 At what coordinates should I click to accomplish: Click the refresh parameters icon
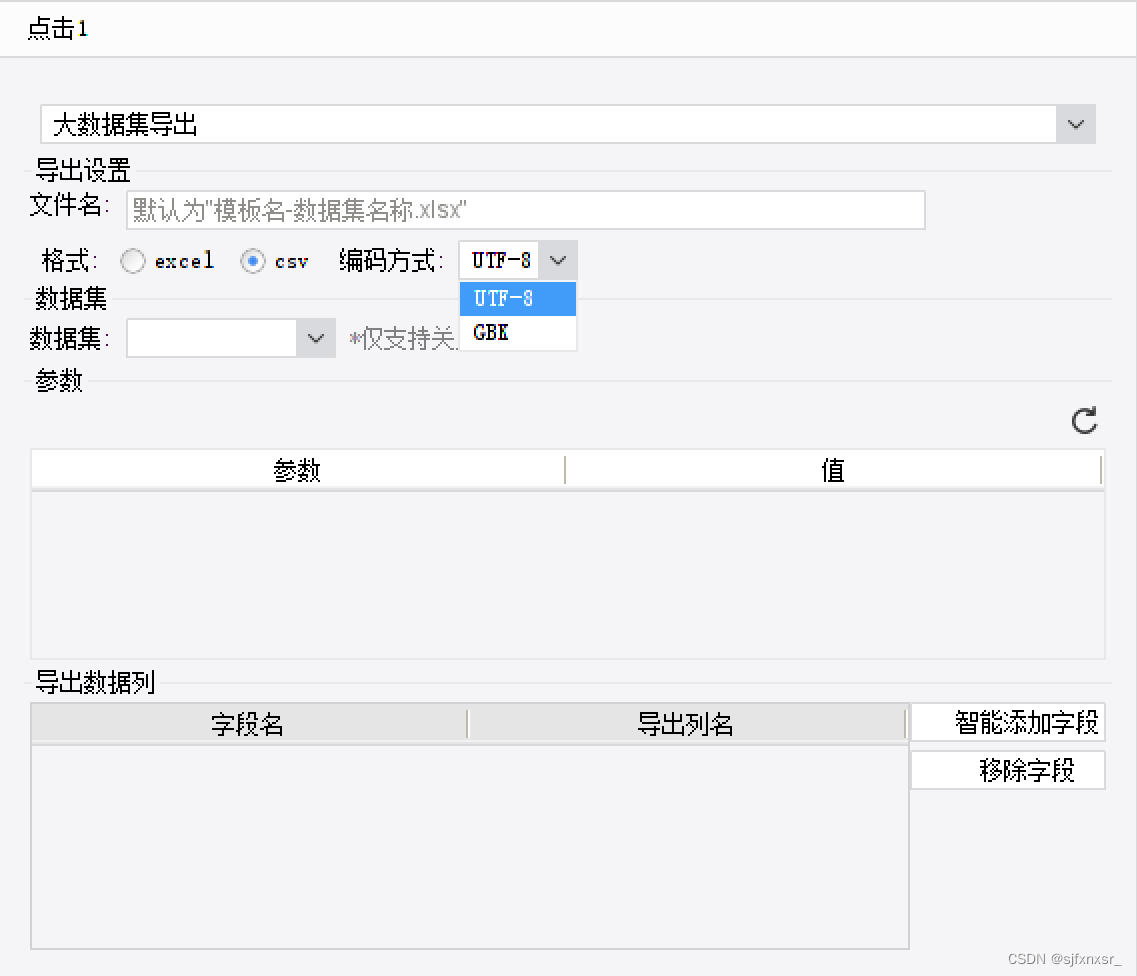coord(1084,421)
